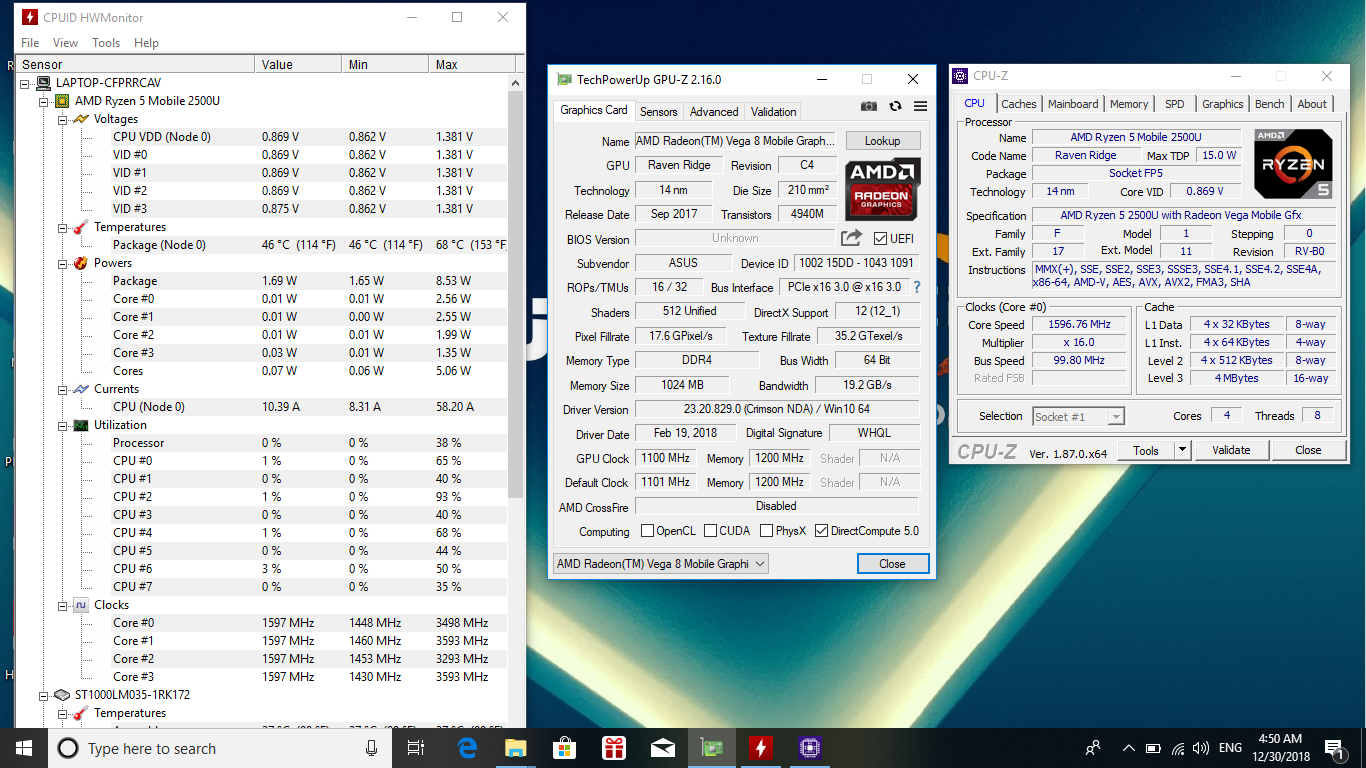
Task: Click the Powers flame icon in HWMonitor
Action: (x=81, y=263)
